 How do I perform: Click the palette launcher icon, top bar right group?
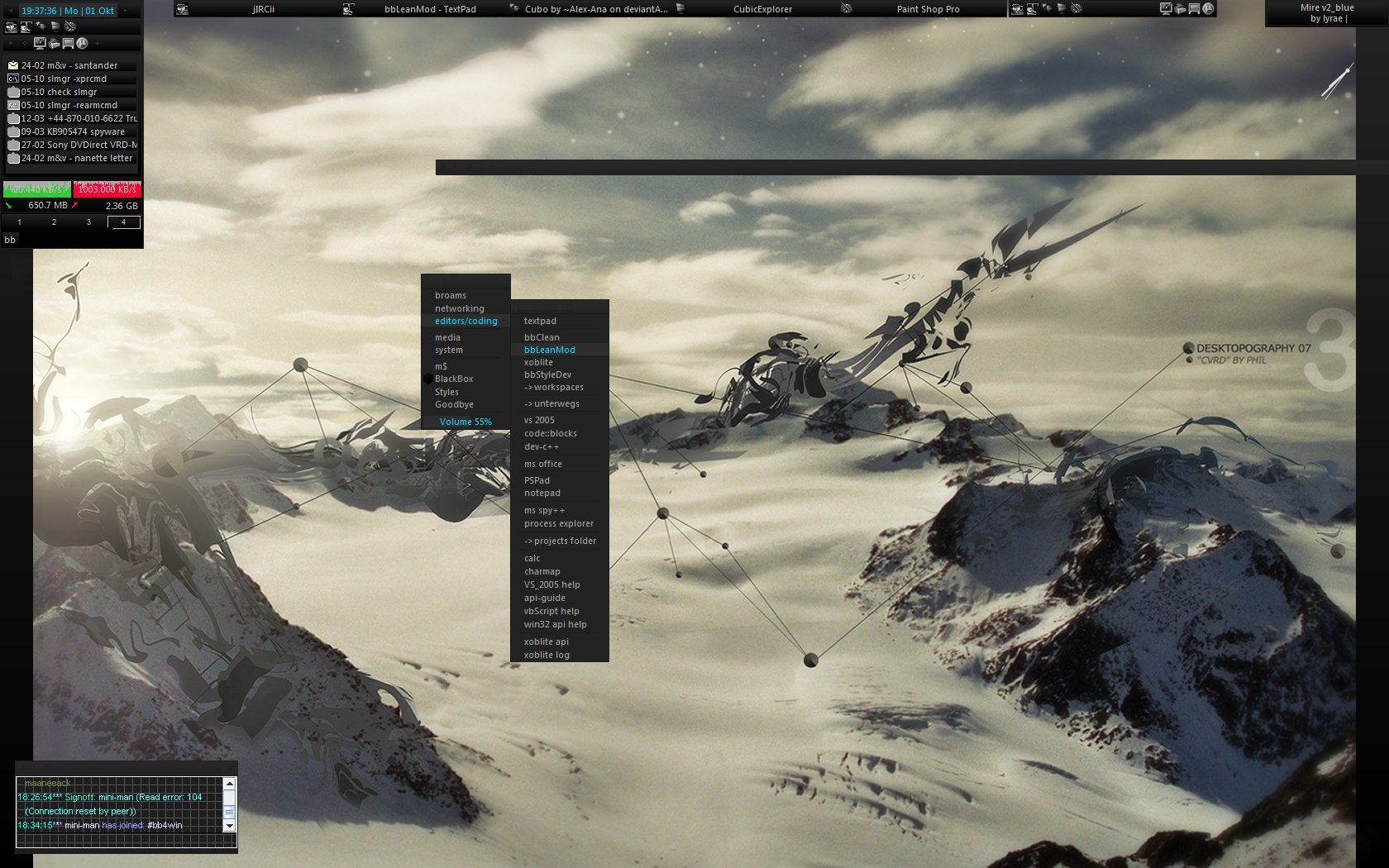coord(1076,8)
